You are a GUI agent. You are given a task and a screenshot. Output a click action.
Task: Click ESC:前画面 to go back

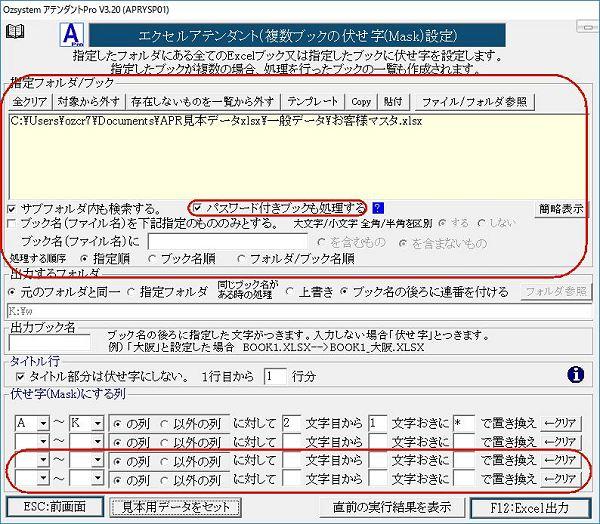point(55,507)
